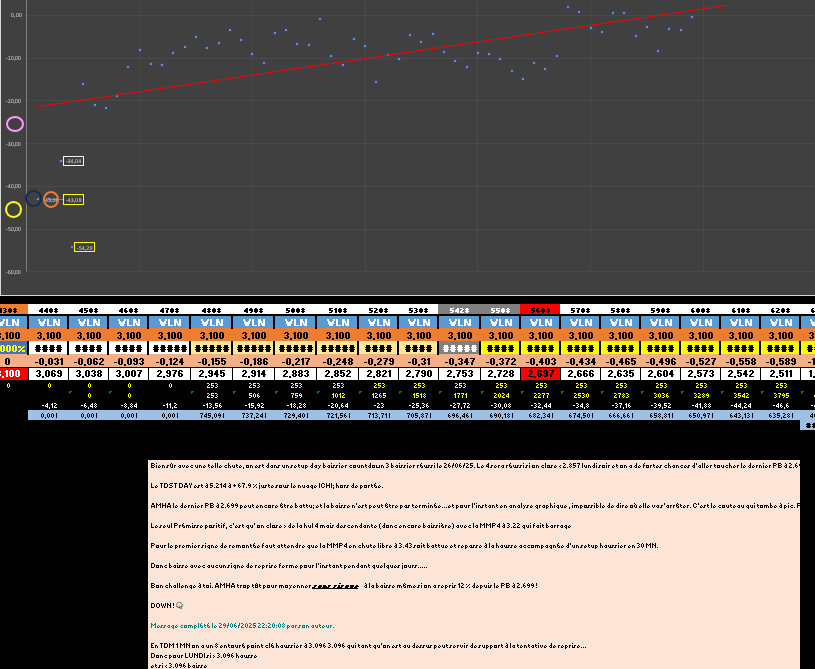815x669 pixels.
Task: Click the -20,00 axis label
Action: [14, 101]
